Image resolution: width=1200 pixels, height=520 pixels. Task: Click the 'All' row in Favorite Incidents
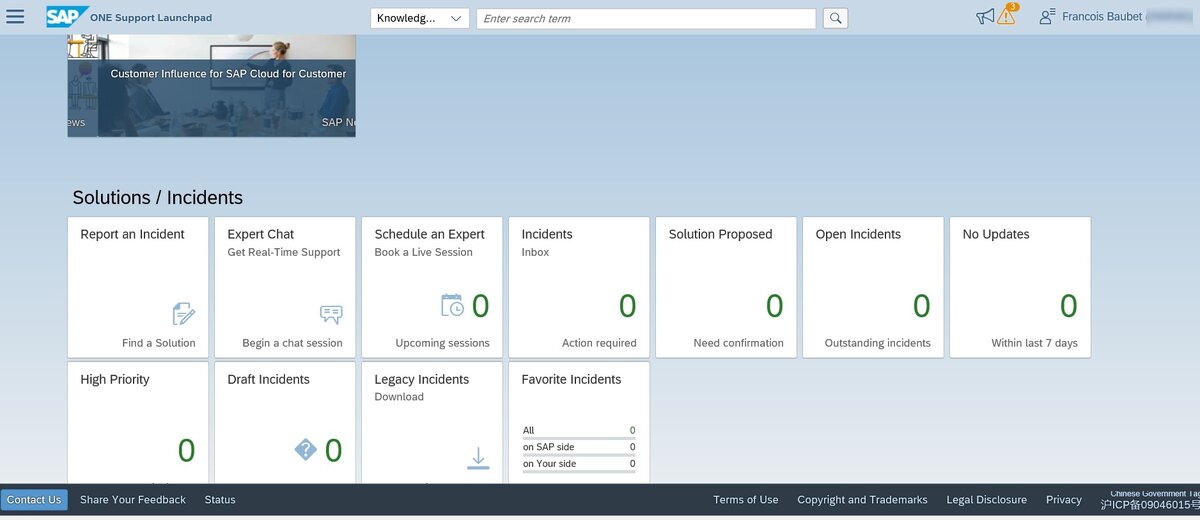tap(579, 430)
